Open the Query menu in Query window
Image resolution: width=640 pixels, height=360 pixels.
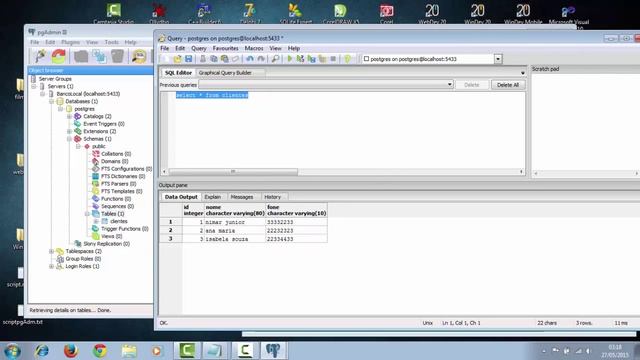click(x=199, y=48)
